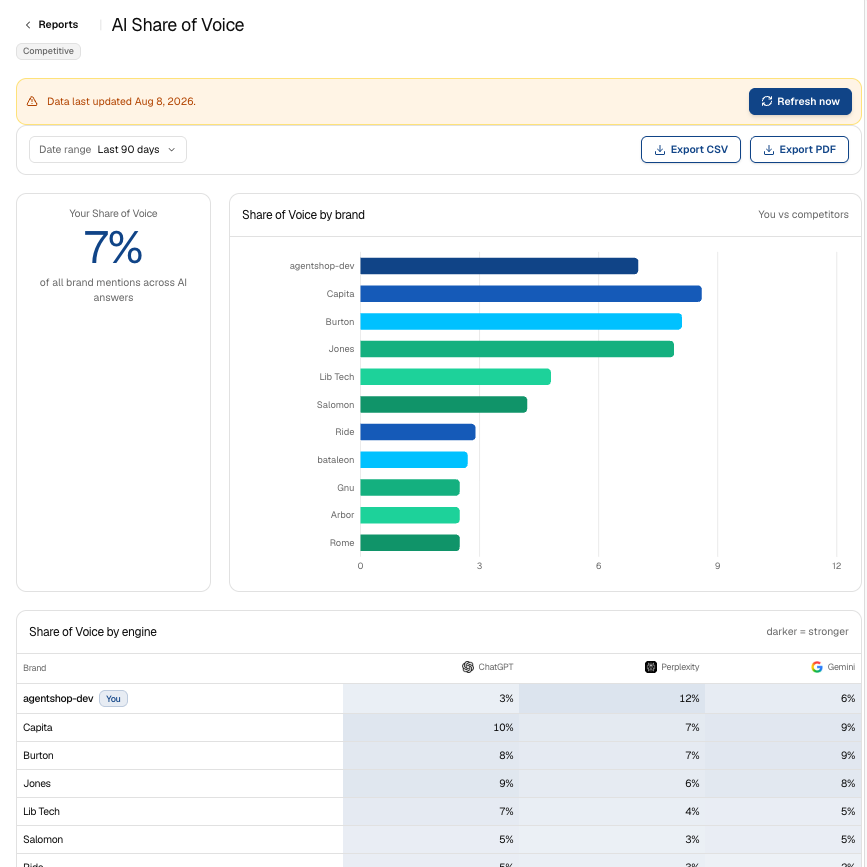This screenshot has height=867, width=867.
Task: Click the download icon in Export CSV
Action: [x=660, y=150]
